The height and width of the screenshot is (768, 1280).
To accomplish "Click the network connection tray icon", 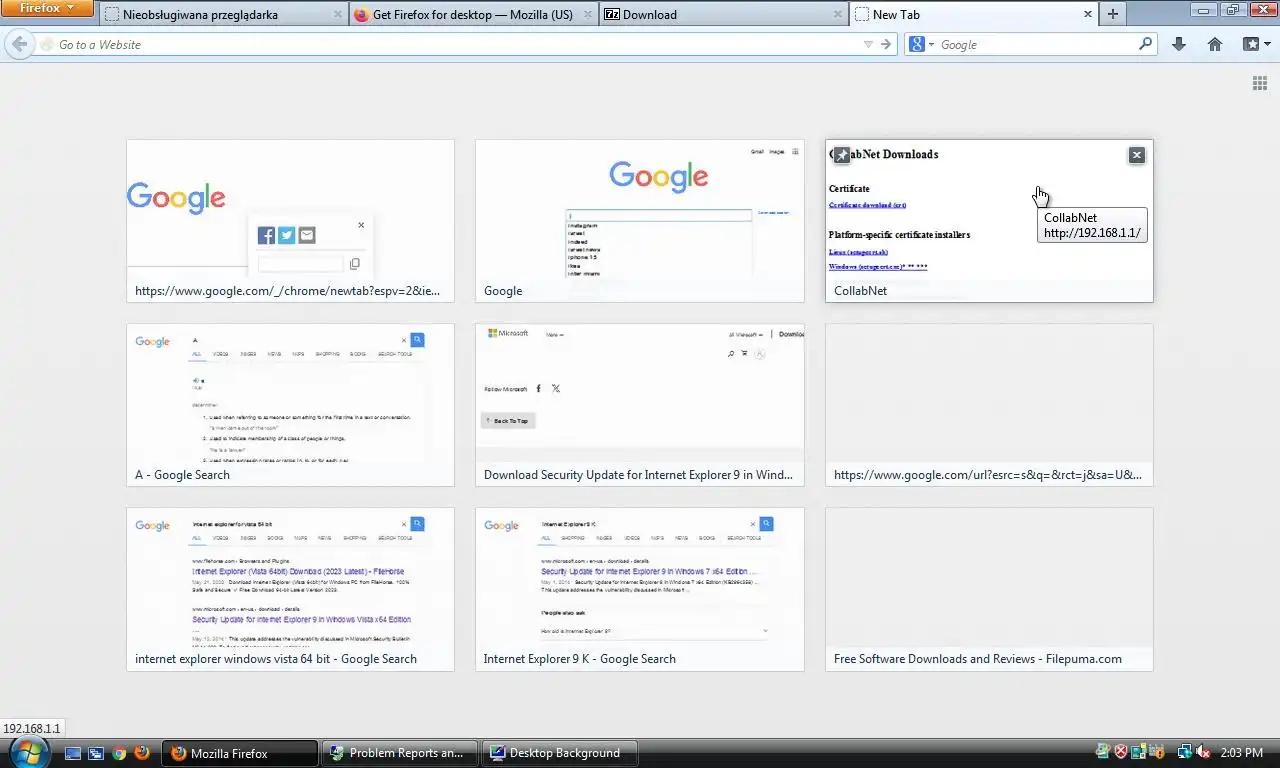I will pyautogui.click(x=1184, y=752).
